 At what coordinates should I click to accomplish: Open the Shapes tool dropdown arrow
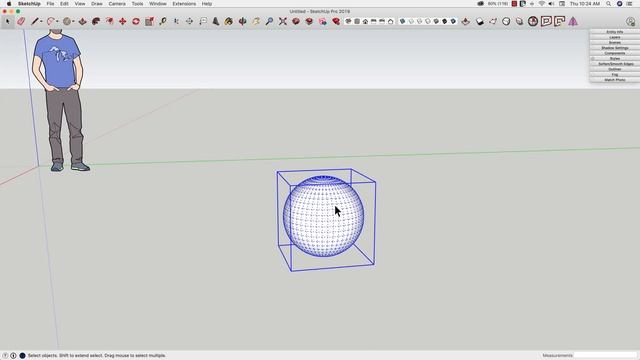73,22
